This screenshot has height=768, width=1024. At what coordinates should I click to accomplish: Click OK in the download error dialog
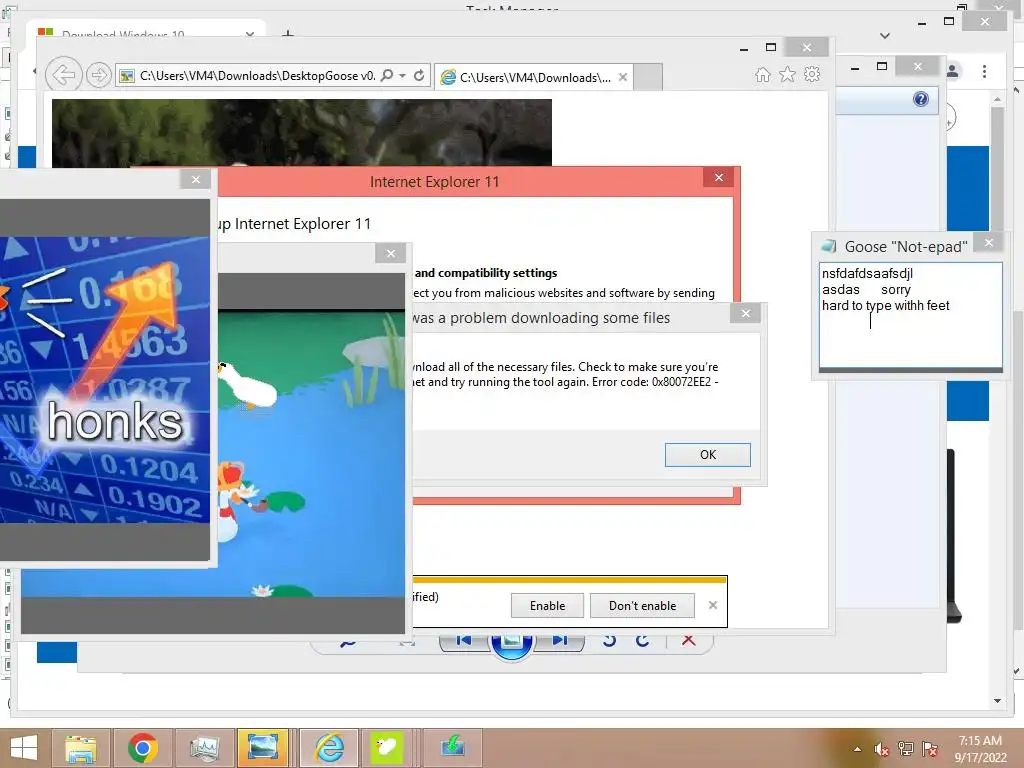pyautogui.click(x=708, y=455)
